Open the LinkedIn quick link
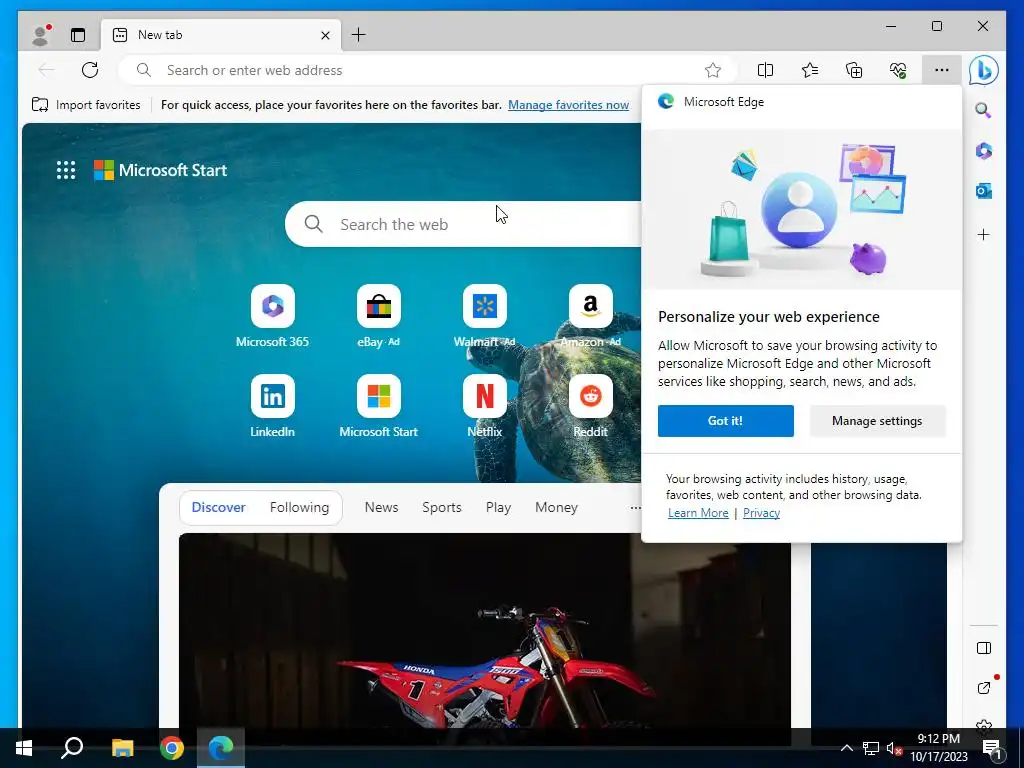 point(272,406)
